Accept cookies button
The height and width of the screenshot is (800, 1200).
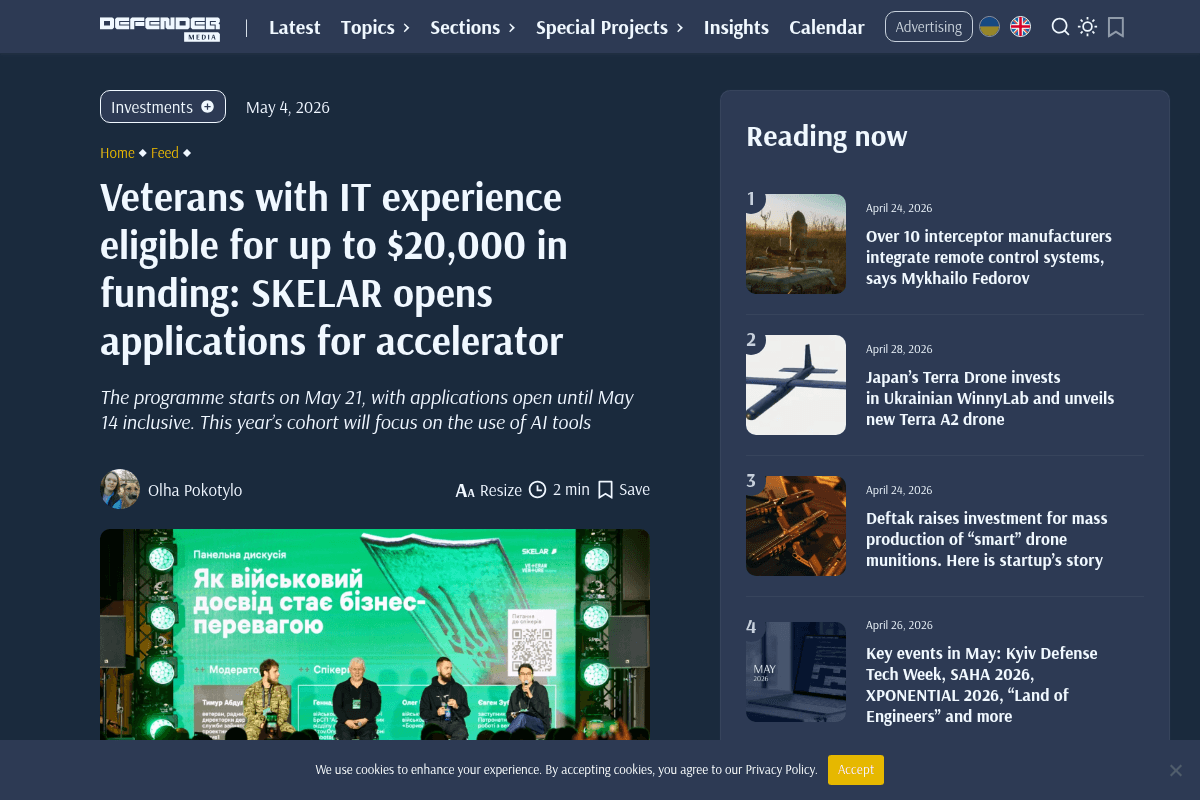pos(856,770)
